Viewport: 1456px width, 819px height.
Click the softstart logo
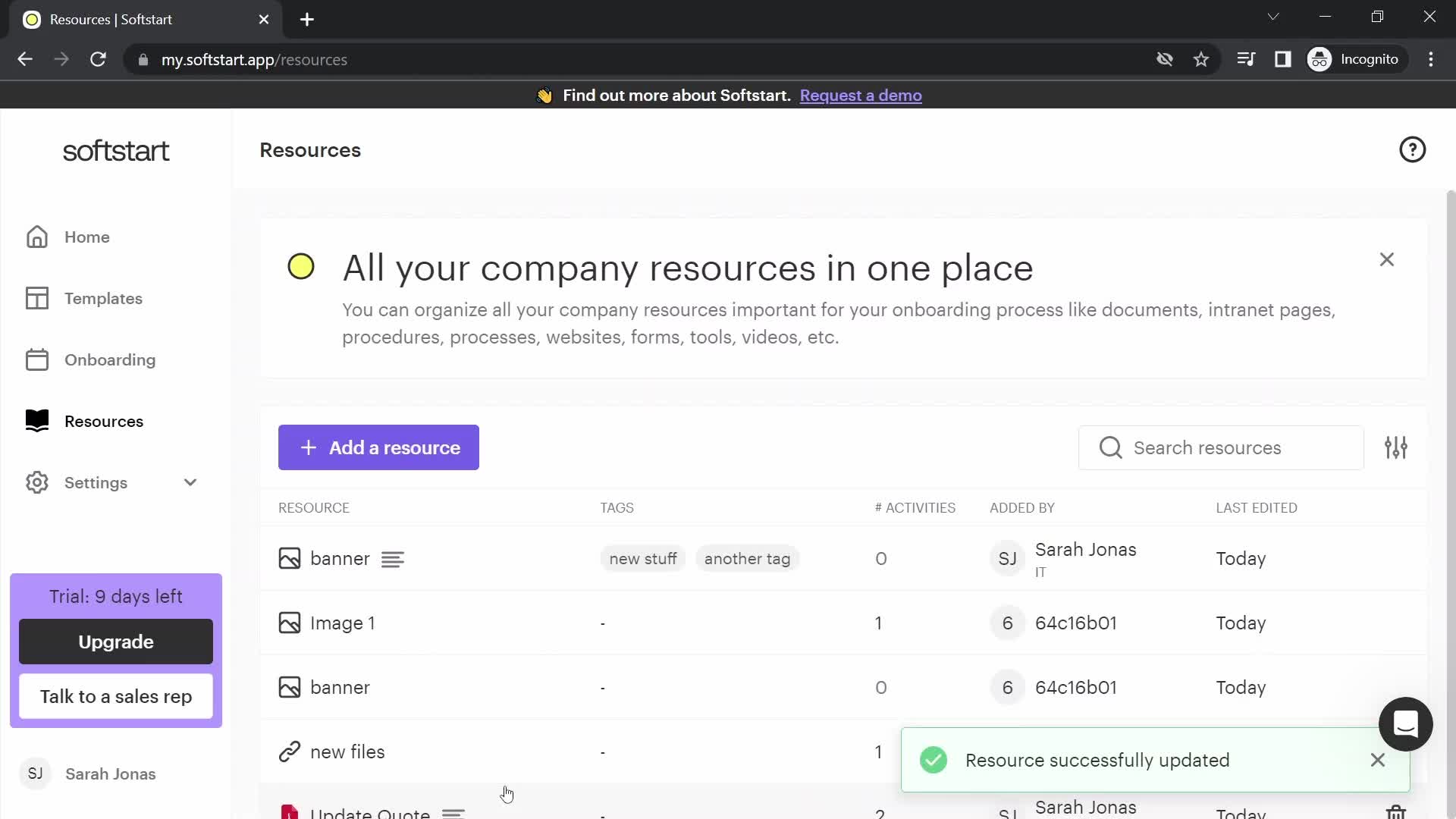(x=116, y=151)
